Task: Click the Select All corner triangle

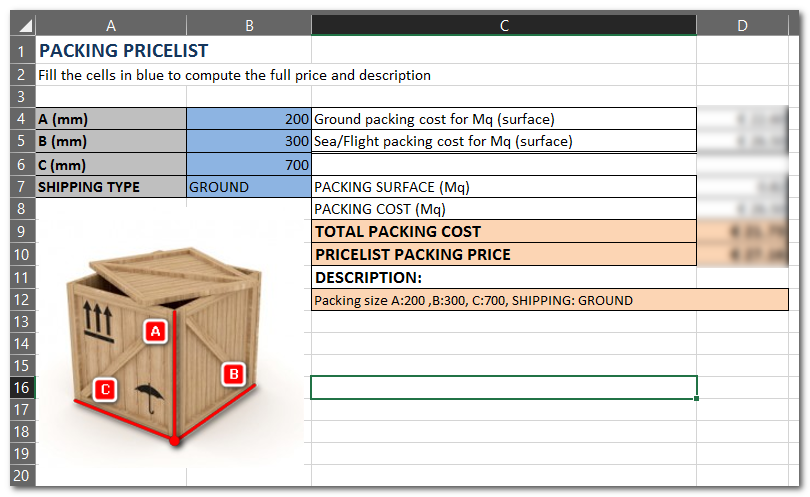Action: coord(23,25)
